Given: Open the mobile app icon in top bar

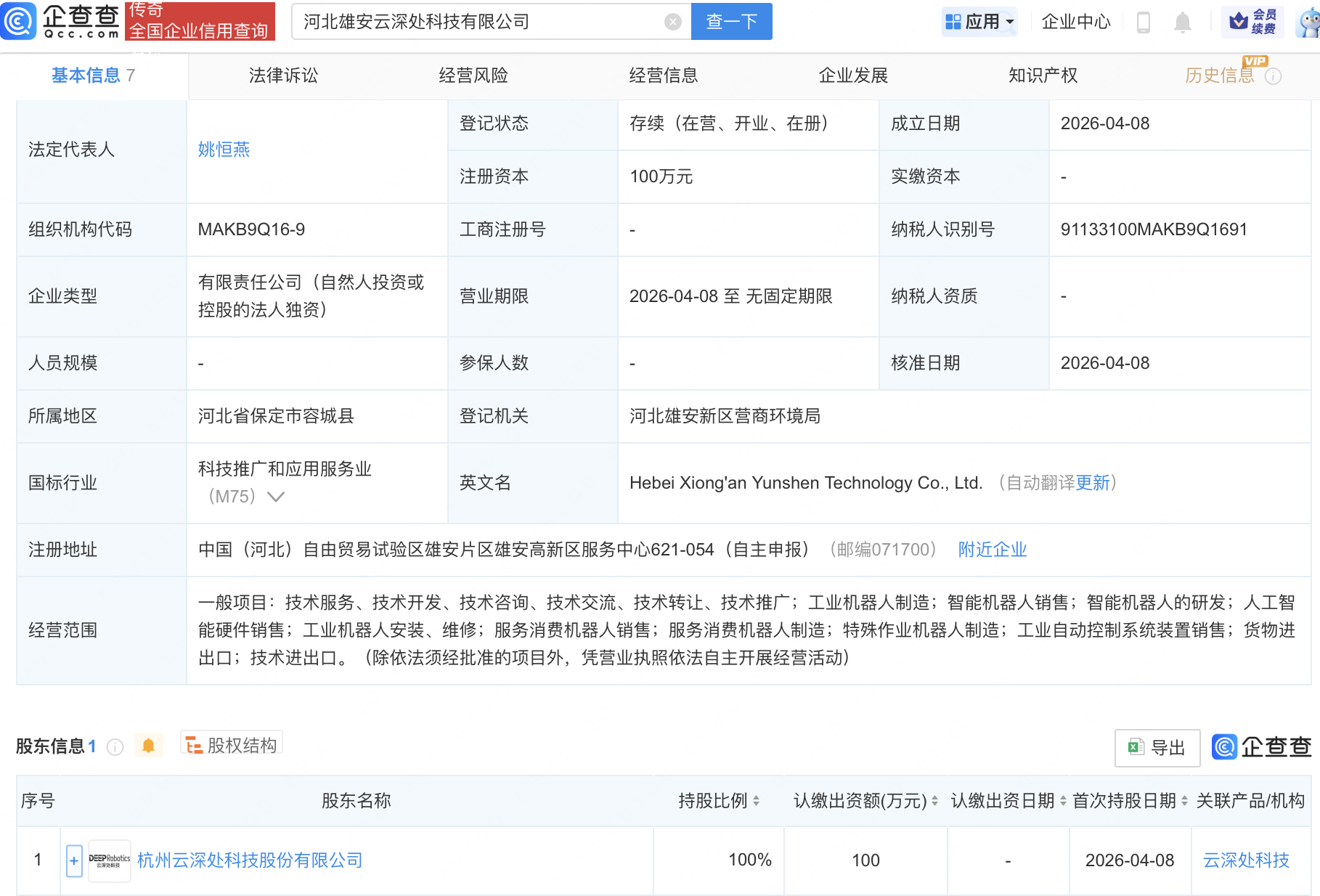Looking at the screenshot, I should click(x=1144, y=22).
